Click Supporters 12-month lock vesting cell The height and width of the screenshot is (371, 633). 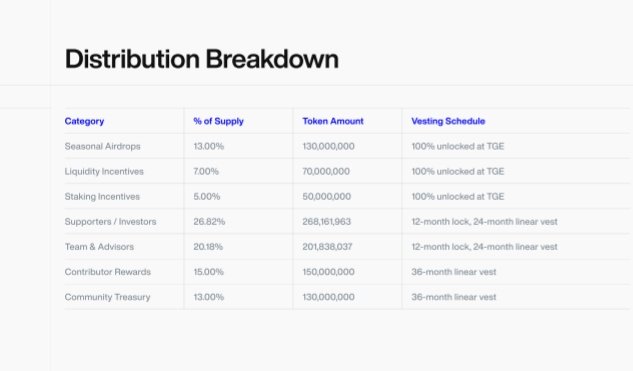(484, 222)
